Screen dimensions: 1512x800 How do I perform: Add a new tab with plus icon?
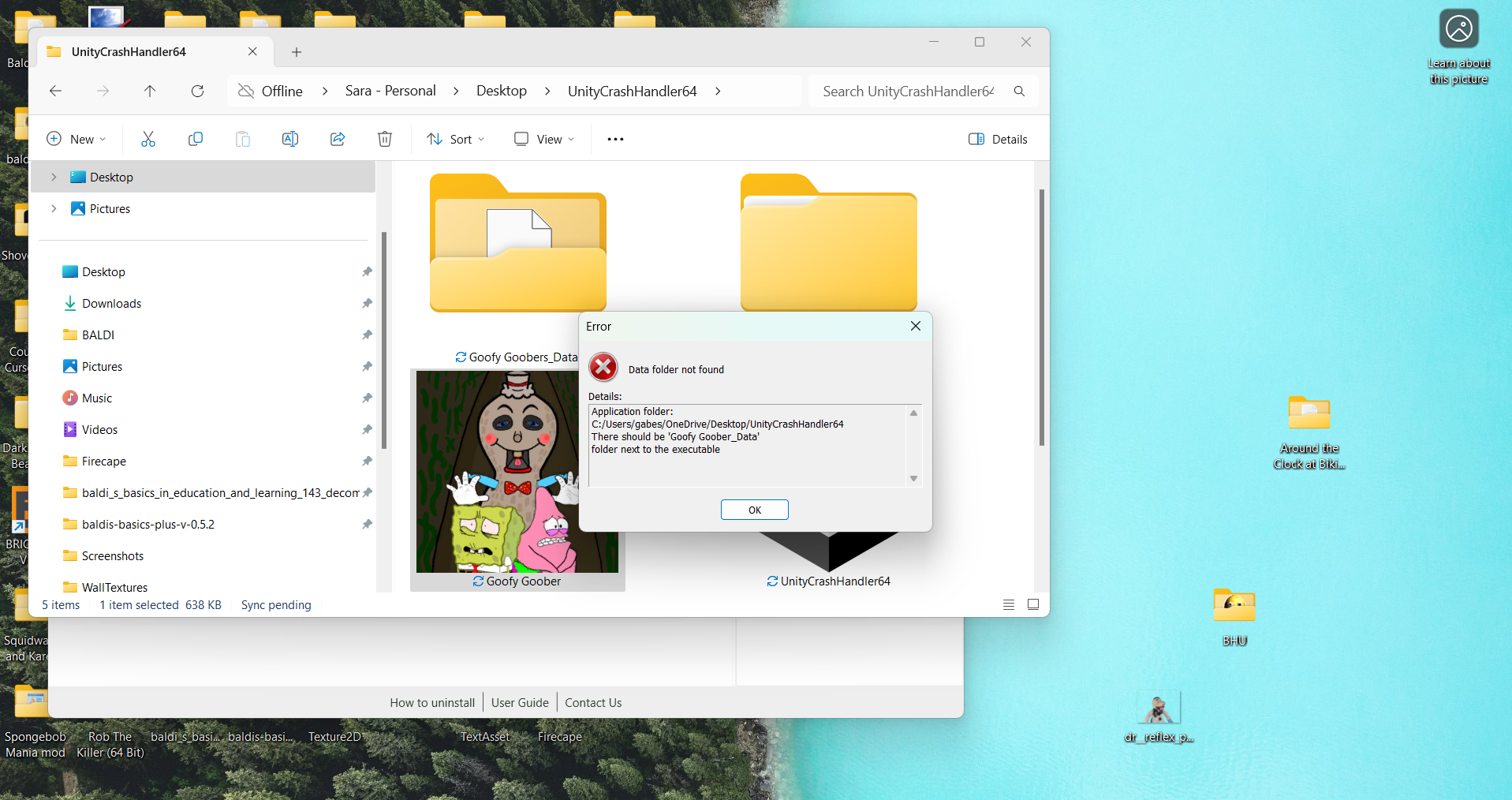coord(297,52)
